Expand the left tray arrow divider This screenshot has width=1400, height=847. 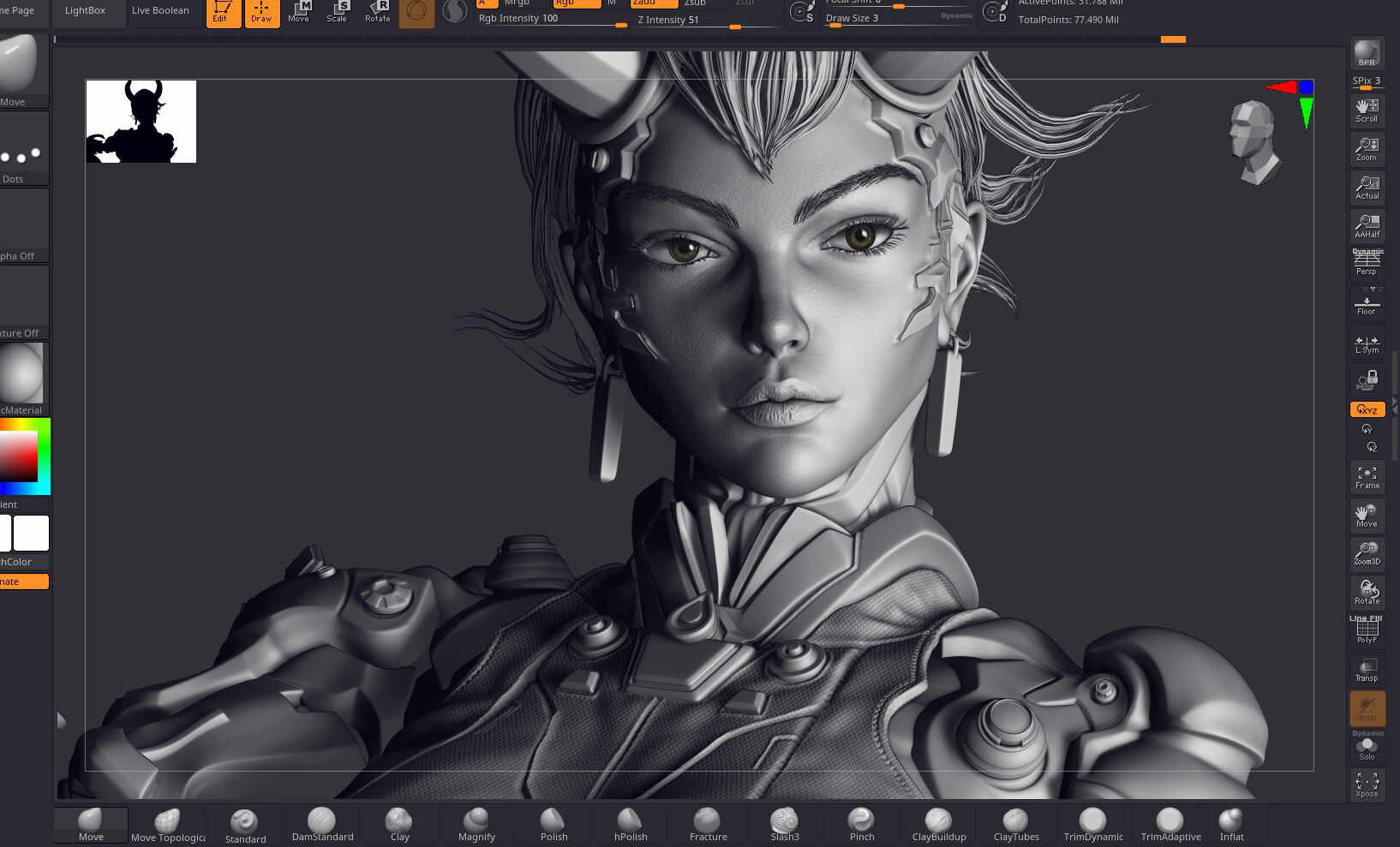[61, 720]
